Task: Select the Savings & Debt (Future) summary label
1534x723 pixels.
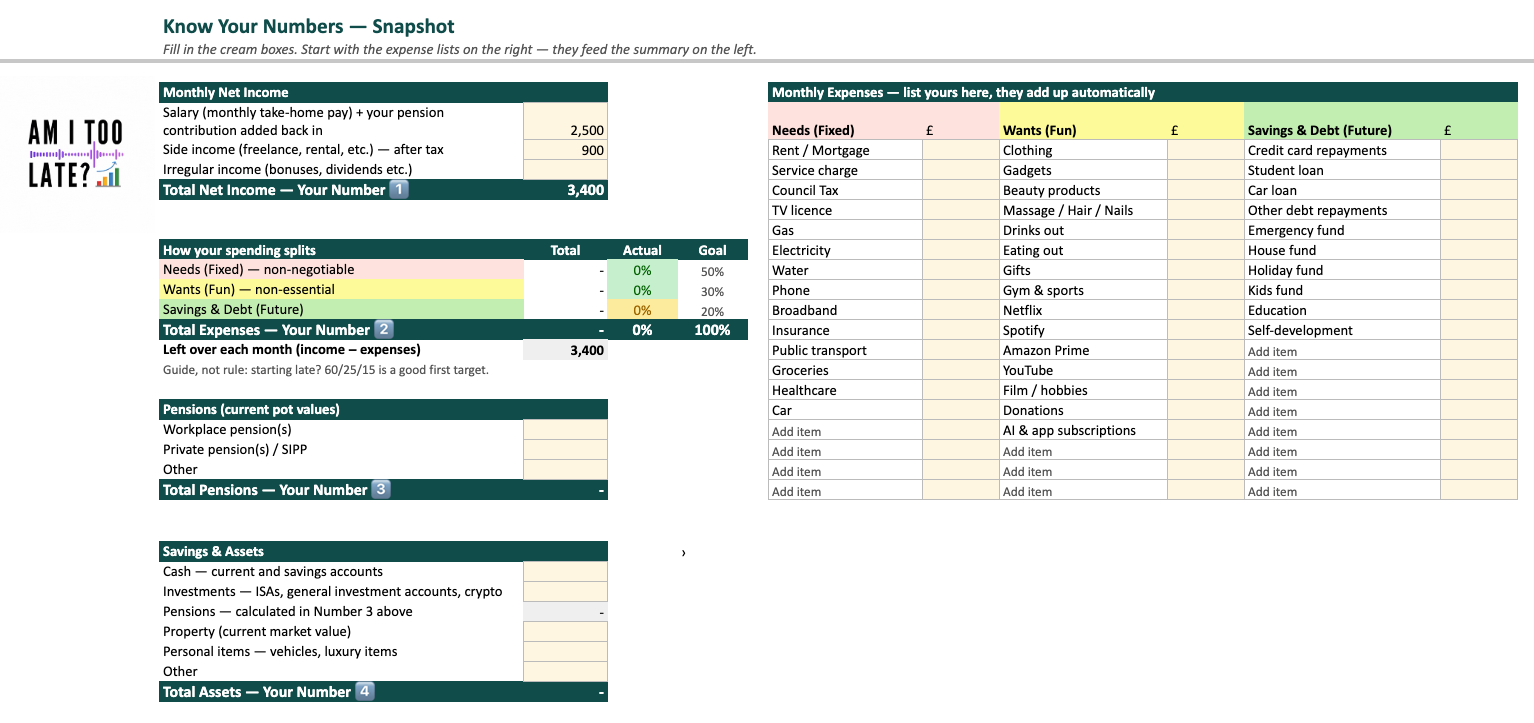Action: pyautogui.click(x=341, y=310)
